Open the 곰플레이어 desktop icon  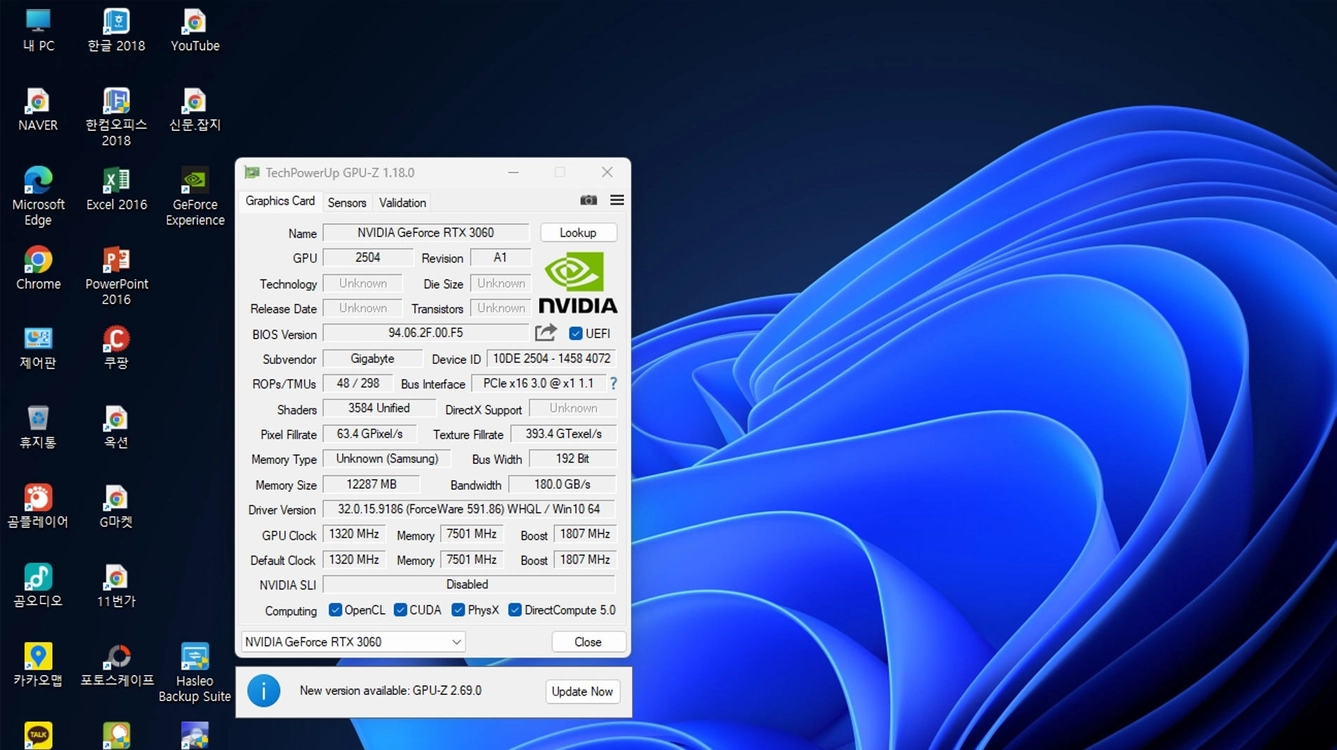tap(38, 506)
